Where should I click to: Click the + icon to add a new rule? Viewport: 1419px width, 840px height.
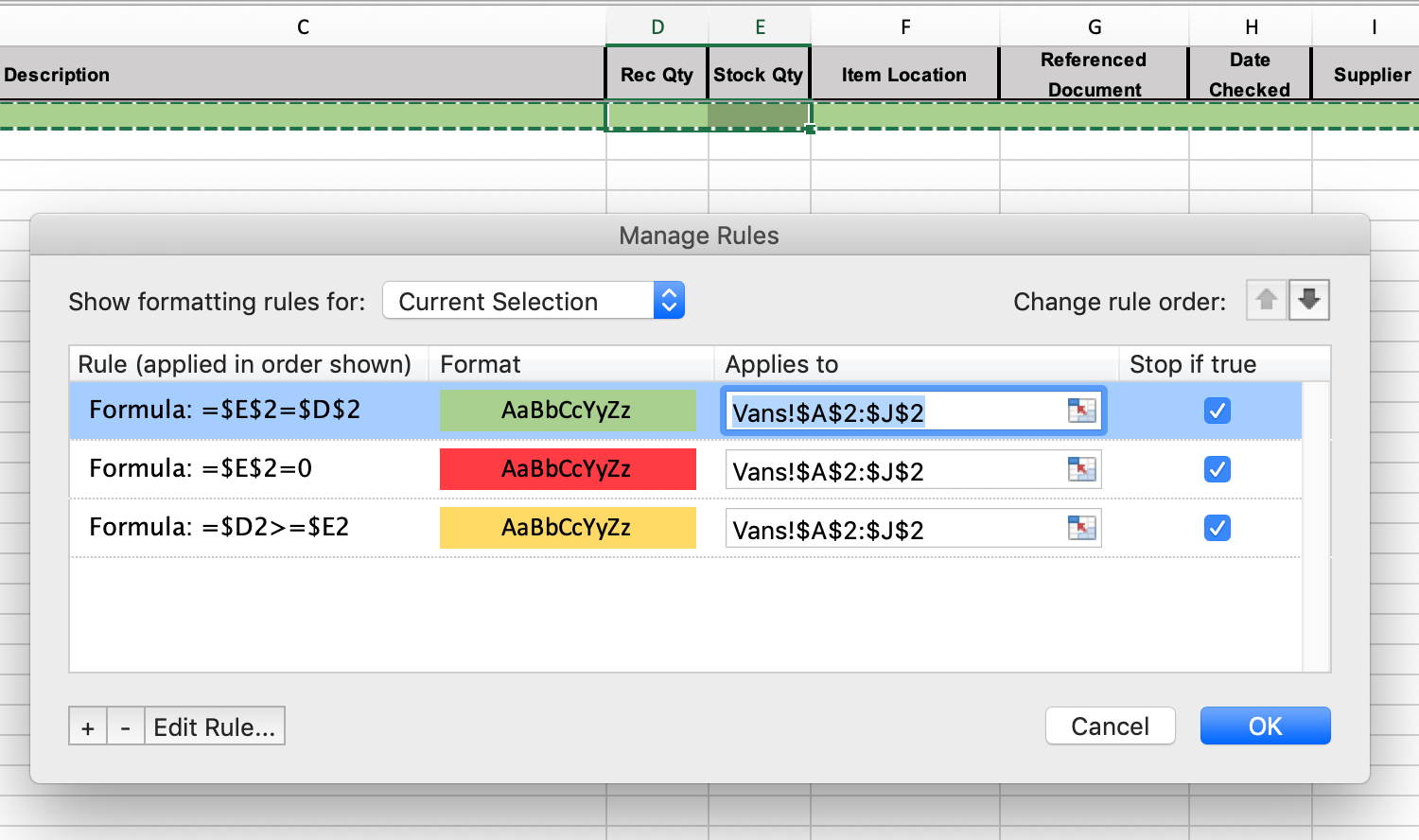(87, 726)
